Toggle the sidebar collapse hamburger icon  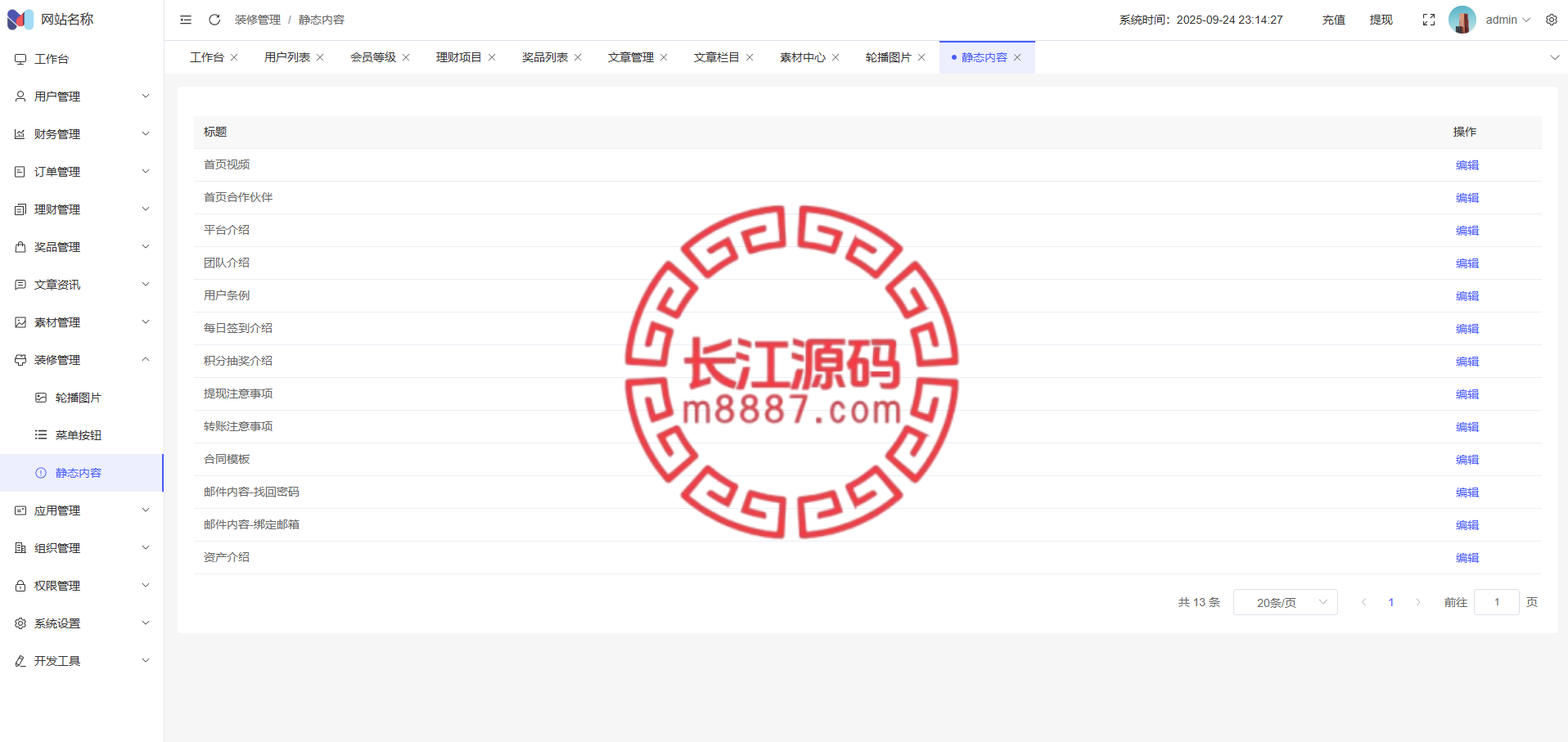(186, 20)
